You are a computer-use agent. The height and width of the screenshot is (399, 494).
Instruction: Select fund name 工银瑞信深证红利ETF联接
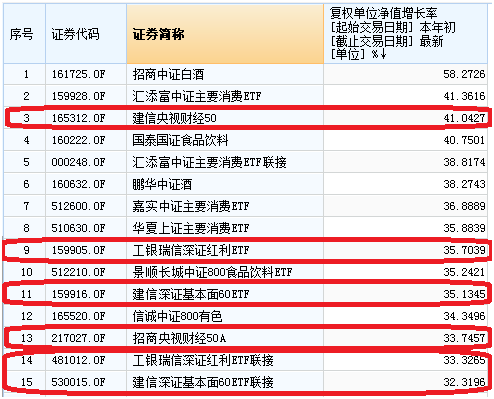tap(203, 360)
